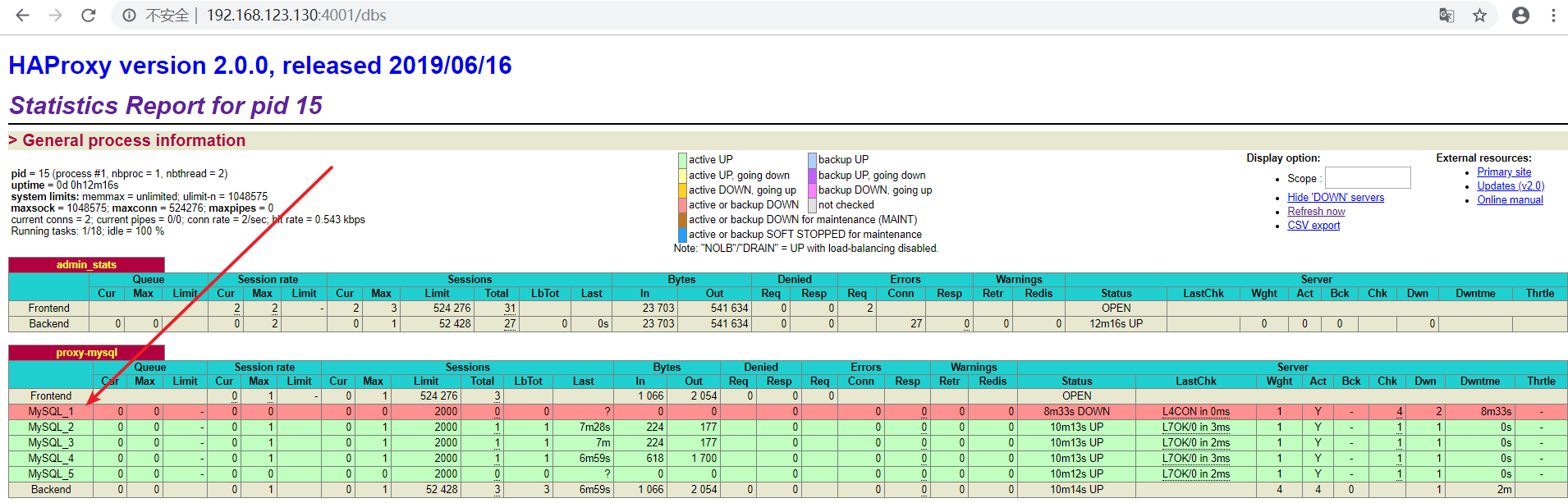Click the '12m16s UP' admin_stats Backend status
The image size is (1568, 503).
[x=1116, y=324]
